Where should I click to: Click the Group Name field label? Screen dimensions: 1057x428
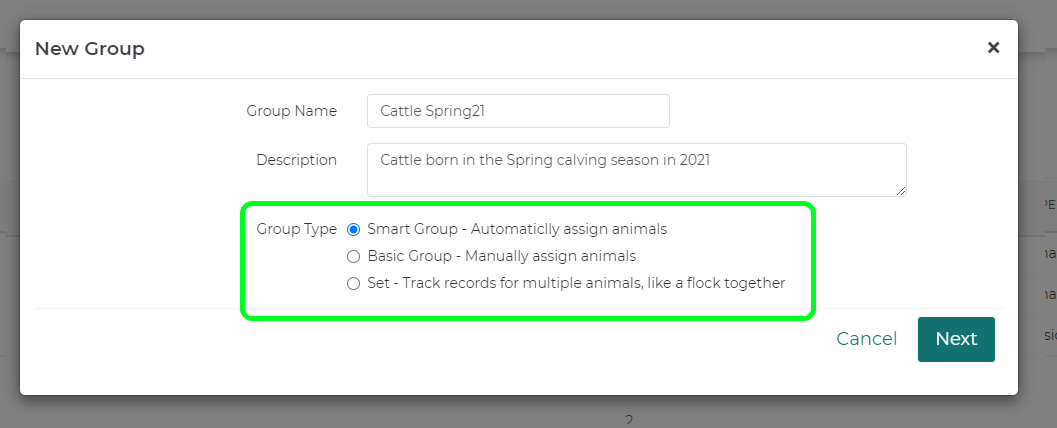292,111
